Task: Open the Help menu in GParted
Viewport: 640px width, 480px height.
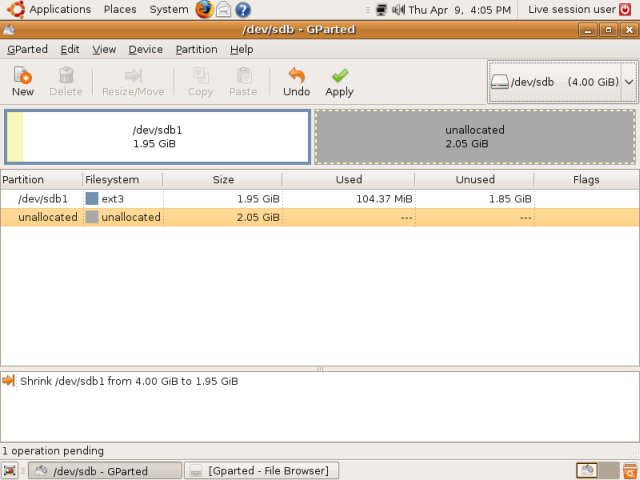Action: 242,49
